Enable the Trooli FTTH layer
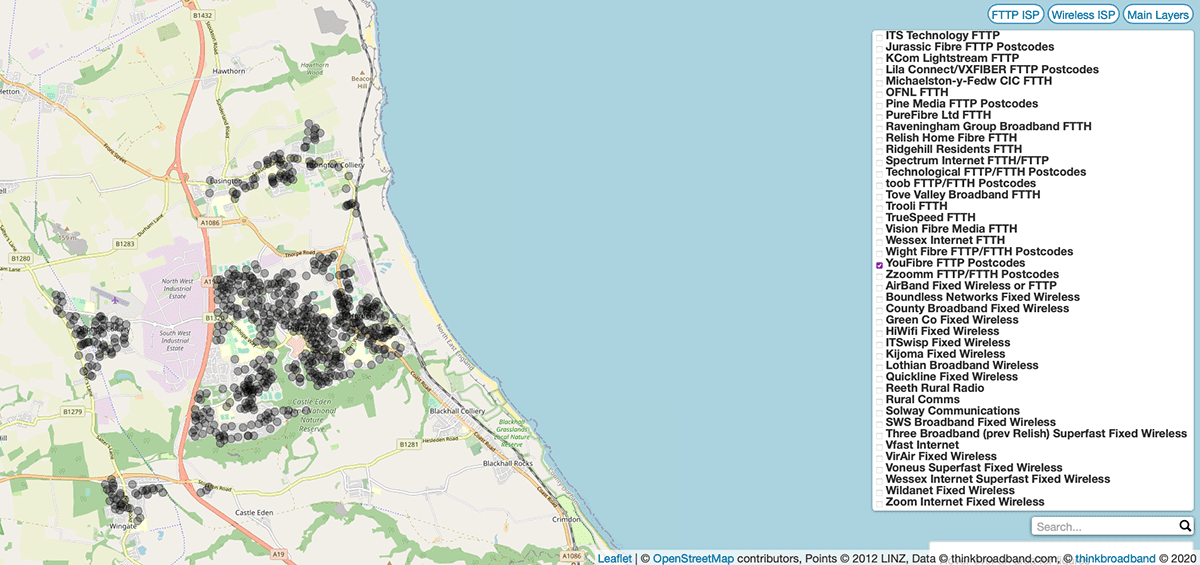 pyautogui.click(x=879, y=207)
